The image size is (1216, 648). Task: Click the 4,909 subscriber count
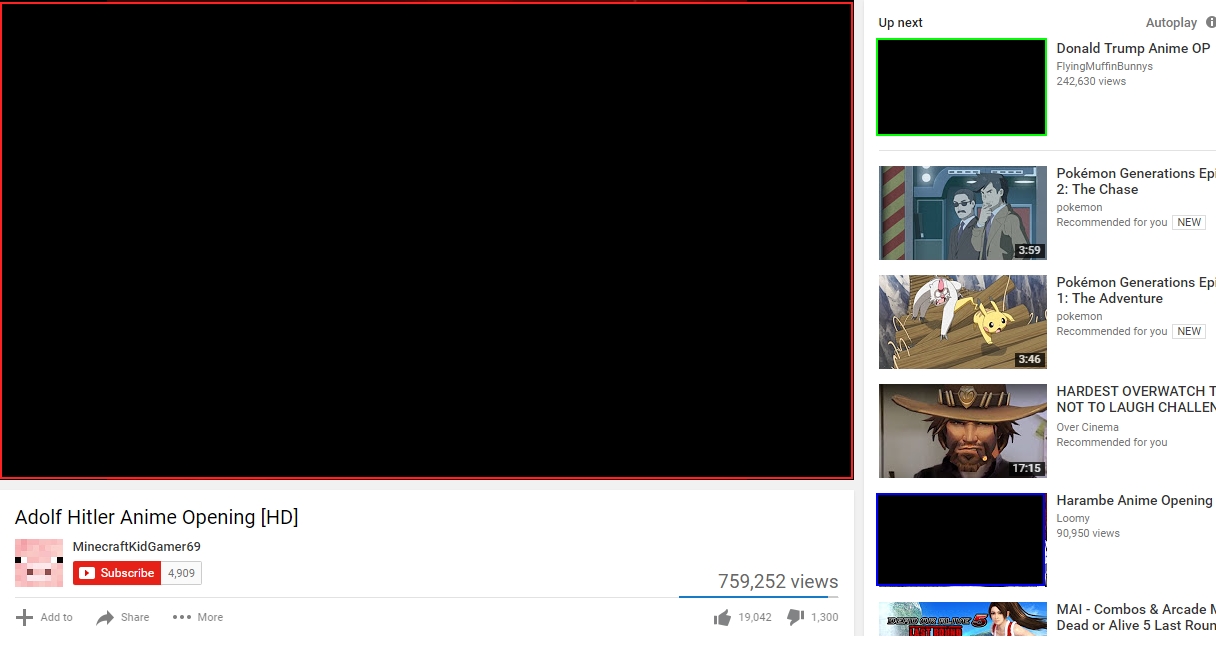tap(181, 573)
